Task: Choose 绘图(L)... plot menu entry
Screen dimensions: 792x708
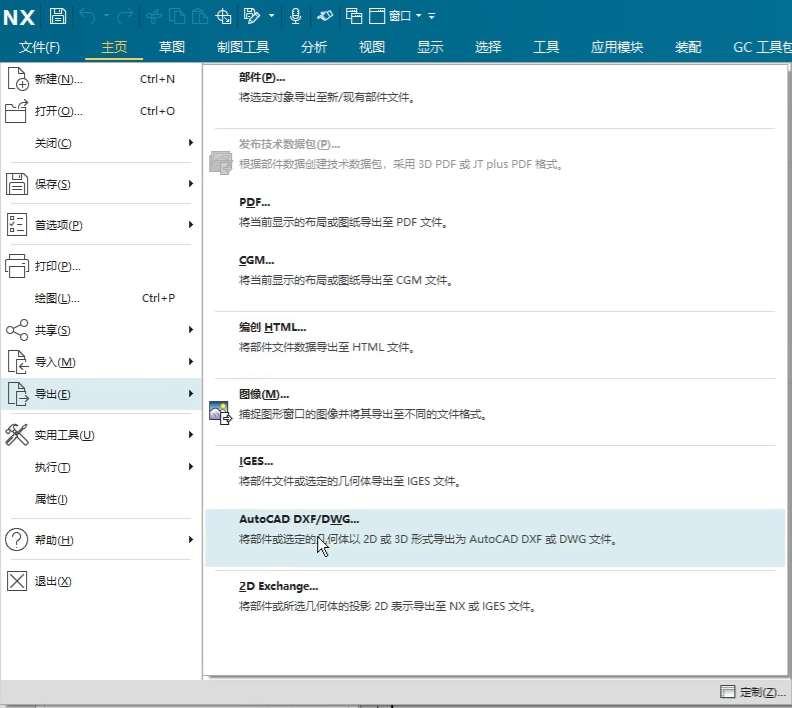Action: (x=101, y=298)
